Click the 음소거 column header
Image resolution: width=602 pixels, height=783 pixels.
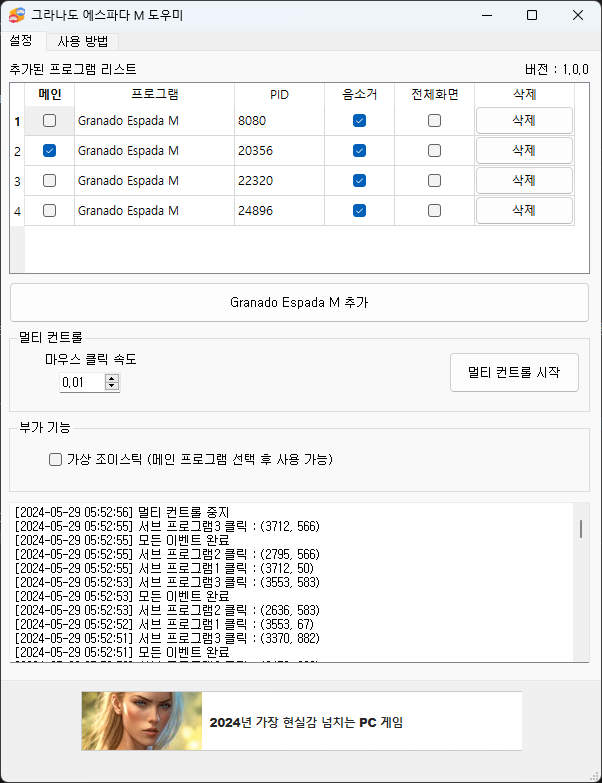[359, 94]
